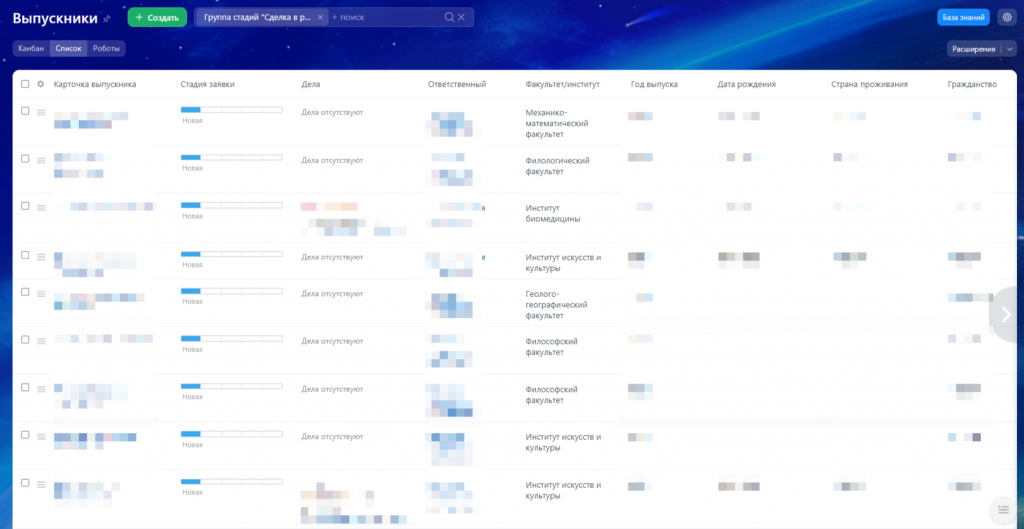The height and width of the screenshot is (529, 1024).
Task: Open row menu for Институт биомедицины row
Action: click(41, 207)
